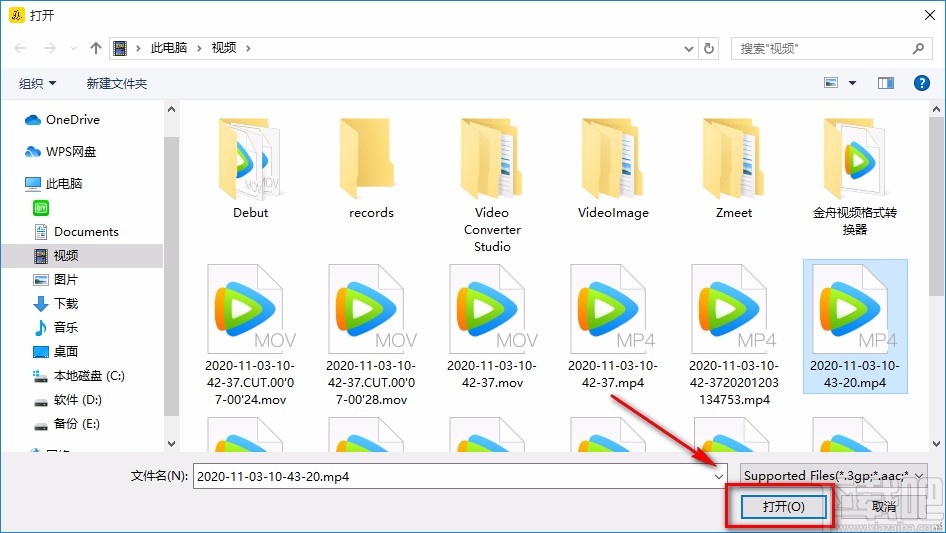Select file 2020-11-03-10-42-37.mov
The image size is (946, 533).
point(492,327)
